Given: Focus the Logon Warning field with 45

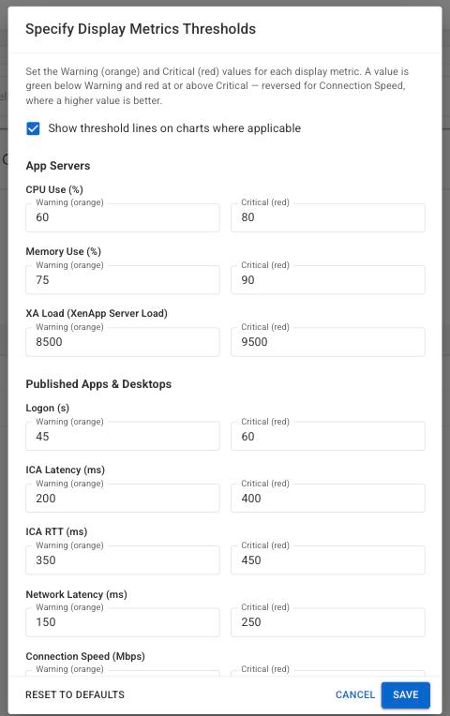Looking at the screenshot, I should [122, 437].
